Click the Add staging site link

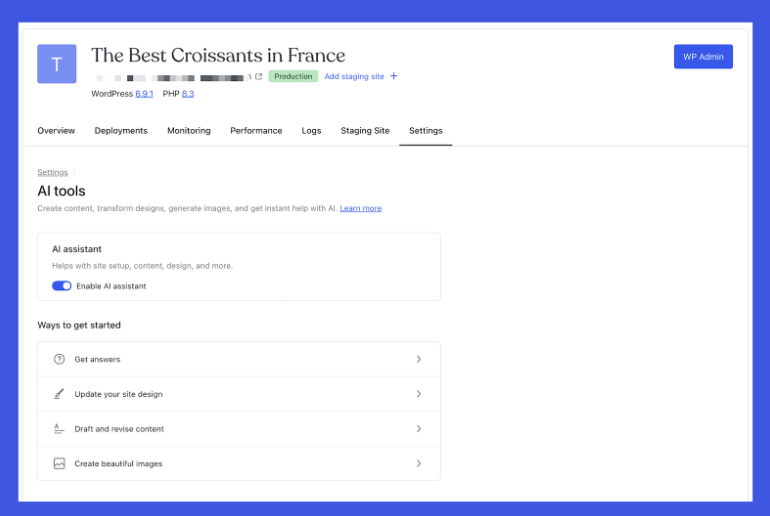(354, 77)
